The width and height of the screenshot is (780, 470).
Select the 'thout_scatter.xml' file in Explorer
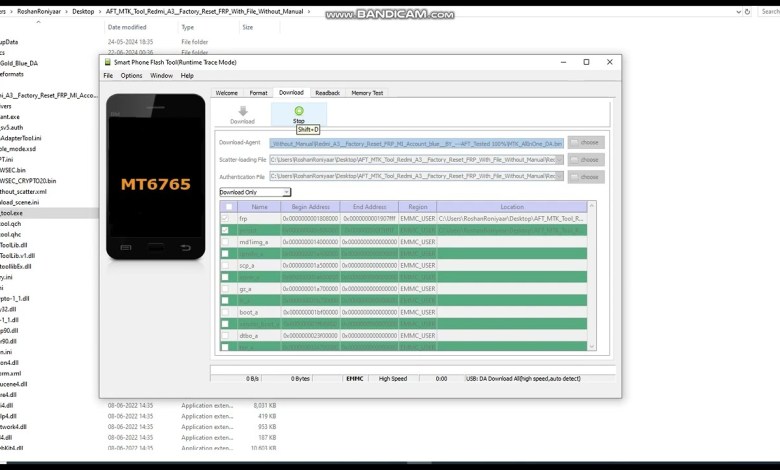click(23, 191)
